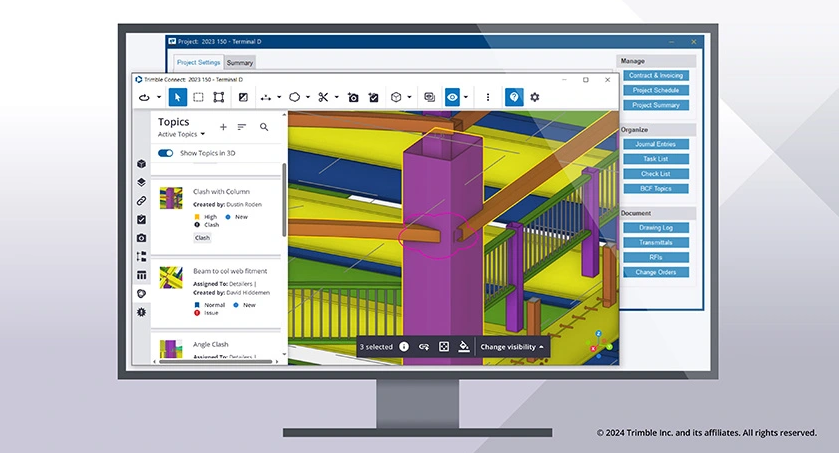839x453 pixels.
Task: Select the markup cloud shape tool
Action: 294,97
